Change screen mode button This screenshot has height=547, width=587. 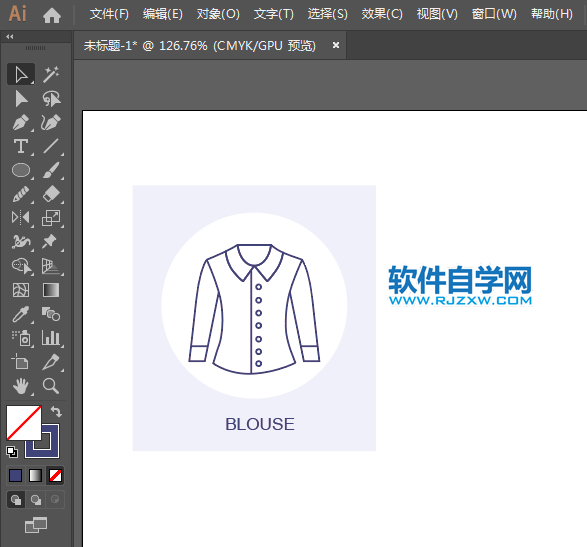pos(36,525)
